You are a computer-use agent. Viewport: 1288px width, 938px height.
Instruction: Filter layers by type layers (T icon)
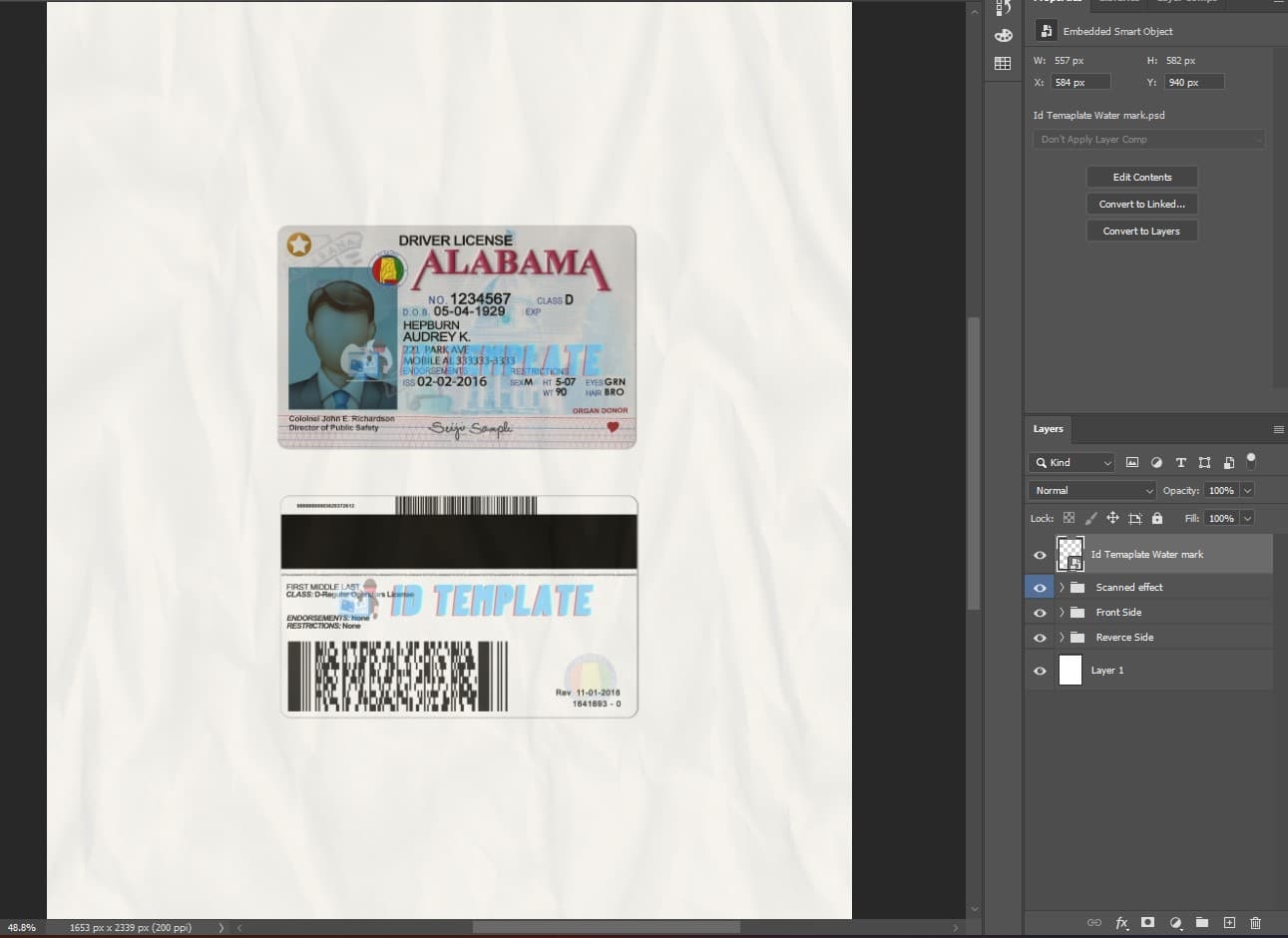click(x=1180, y=462)
